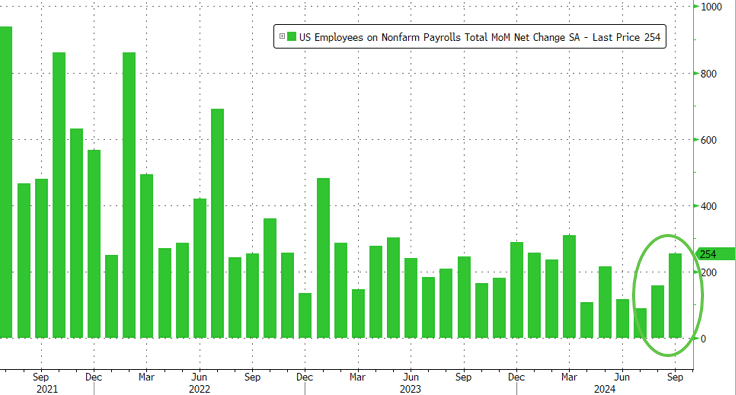Click the 800 y-axis tick label

pyautogui.click(x=709, y=74)
